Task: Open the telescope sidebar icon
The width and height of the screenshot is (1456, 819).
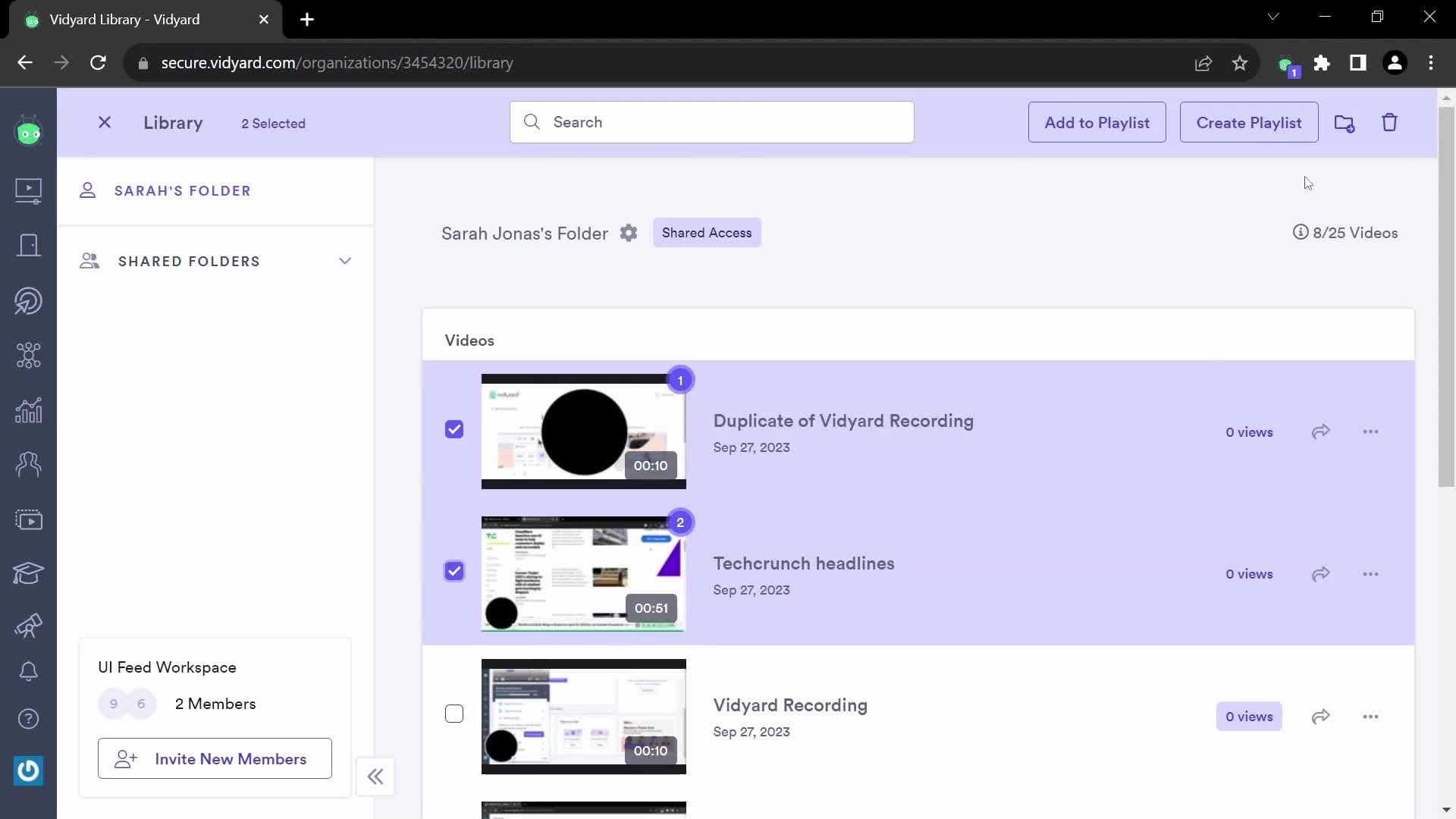Action: pos(29,626)
